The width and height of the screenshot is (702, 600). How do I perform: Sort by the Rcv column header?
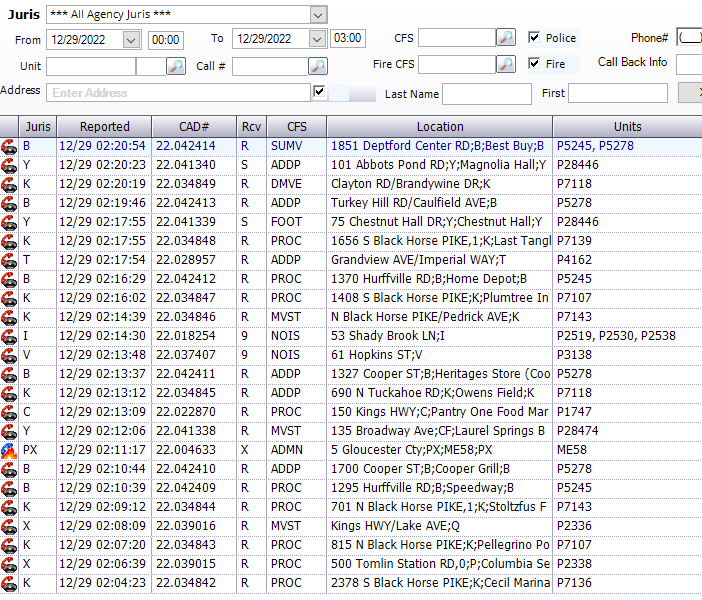252,127
